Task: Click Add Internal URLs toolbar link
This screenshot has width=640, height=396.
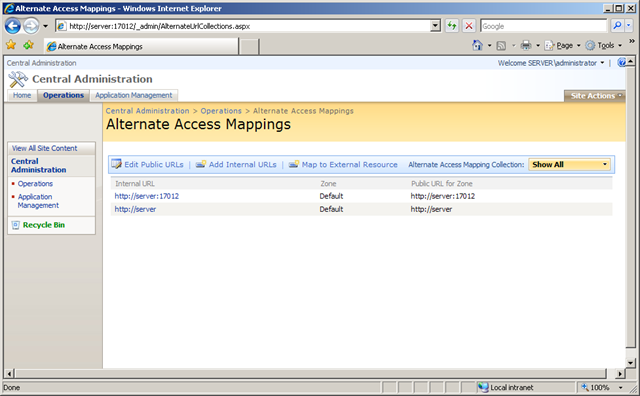Action: (x=242, y=165)
